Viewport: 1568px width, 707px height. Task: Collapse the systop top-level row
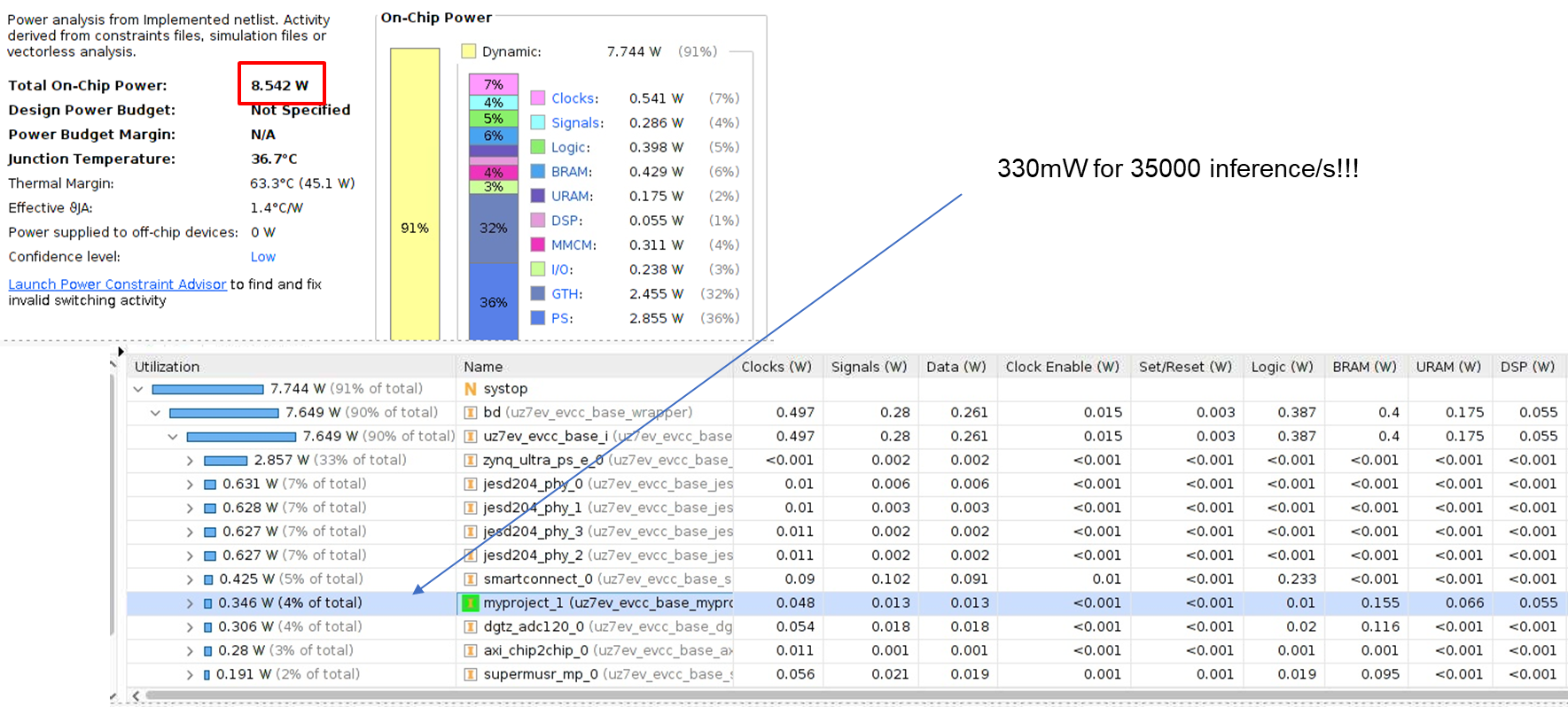138,389
